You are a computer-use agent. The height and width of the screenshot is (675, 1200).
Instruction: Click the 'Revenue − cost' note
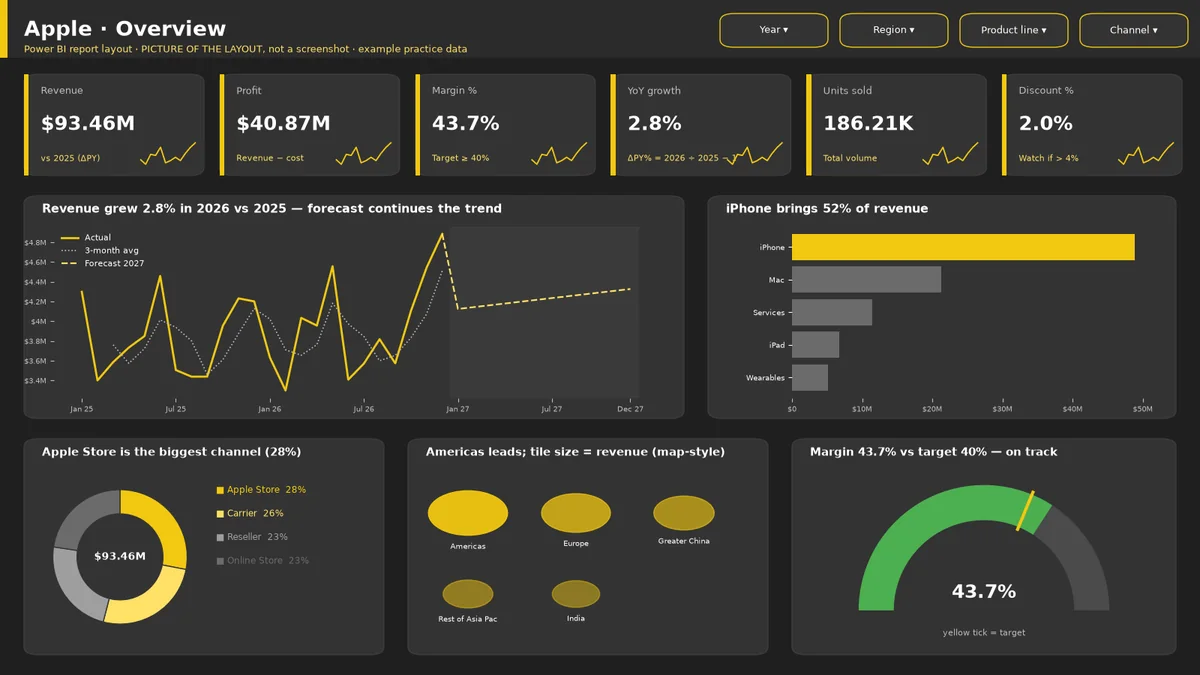click(x=270, y=158)
